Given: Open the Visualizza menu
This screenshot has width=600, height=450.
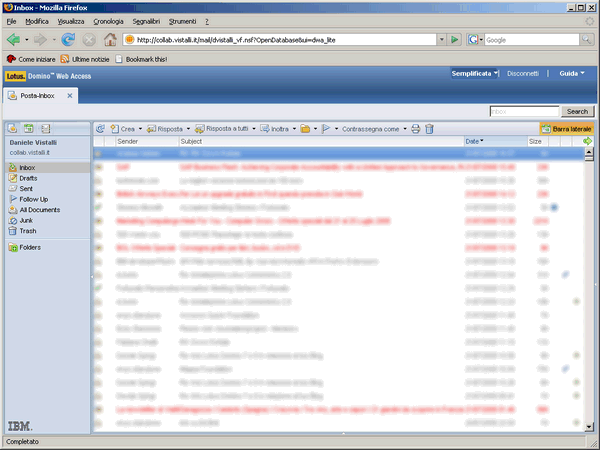Looking at the screenshot, I should pos(71,21).
